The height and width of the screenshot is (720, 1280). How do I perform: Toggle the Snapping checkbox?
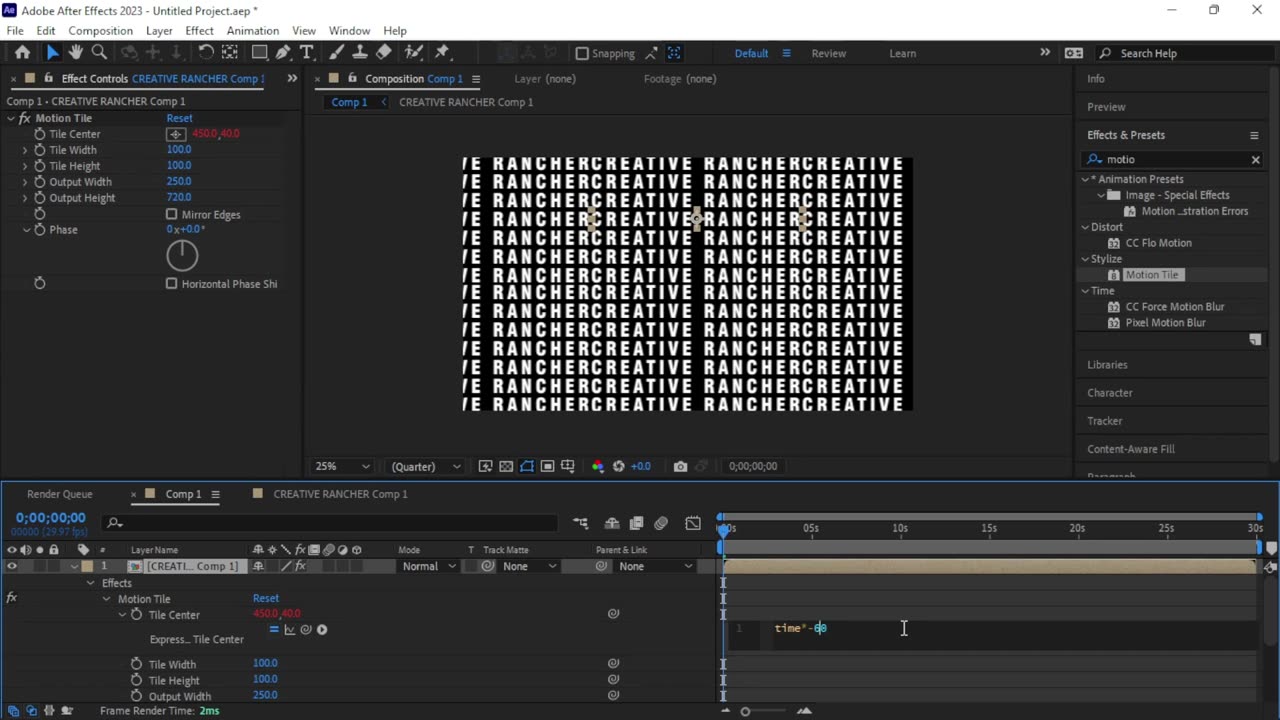click(582, 54)
